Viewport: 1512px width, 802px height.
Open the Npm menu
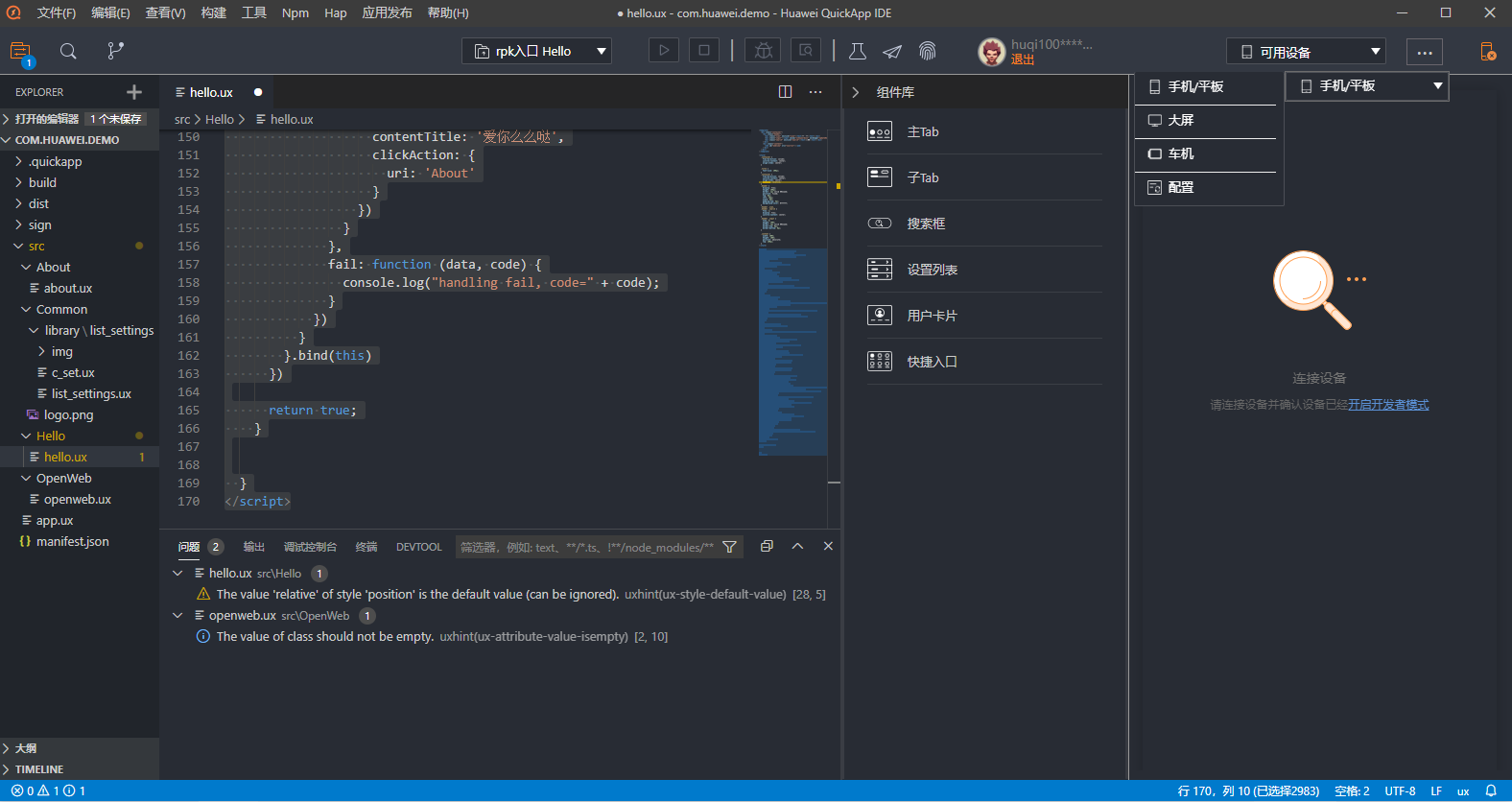[x=295, y=12]
